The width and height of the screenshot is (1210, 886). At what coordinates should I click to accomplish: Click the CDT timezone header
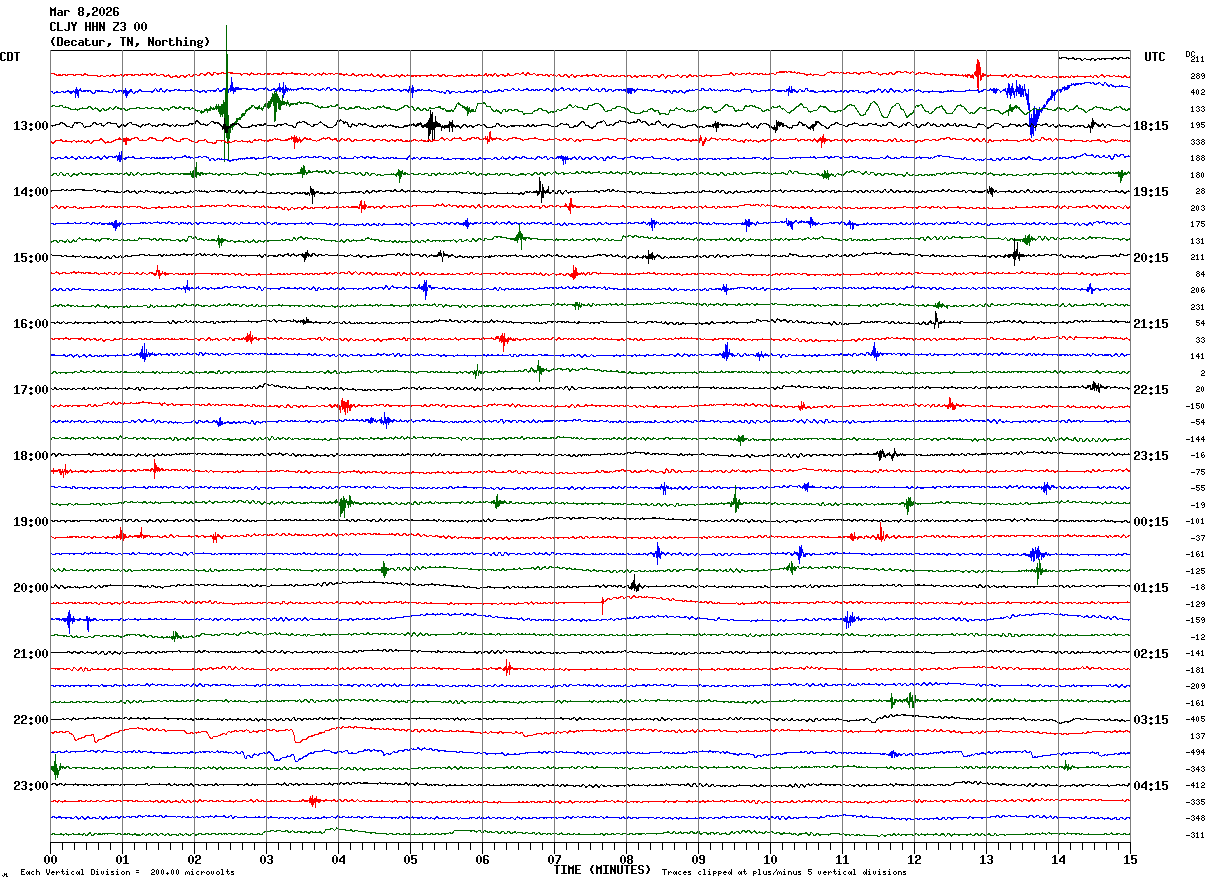pyautogui.click(x=10, y=57)
